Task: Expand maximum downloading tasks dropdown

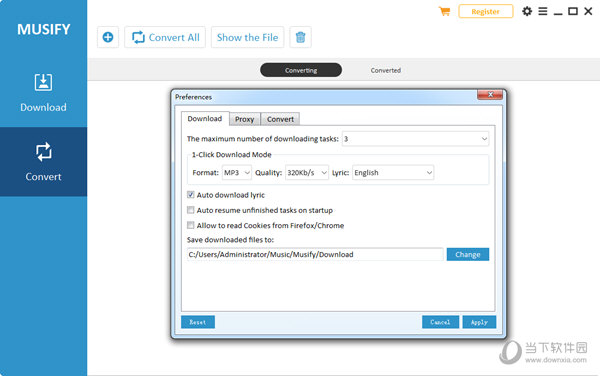Action: tap(415, 139)
